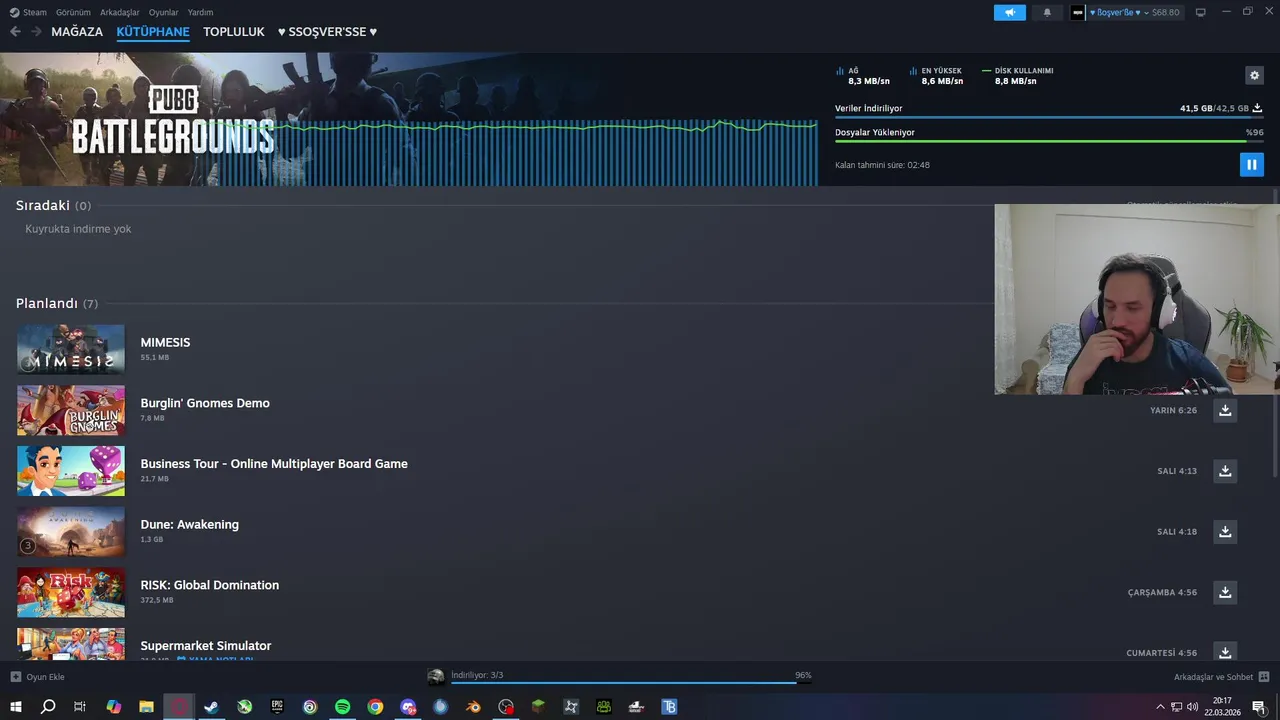Click the İndiriliyor: 3/3 status text
1280x720 pixels.
[x=477, y=675]
